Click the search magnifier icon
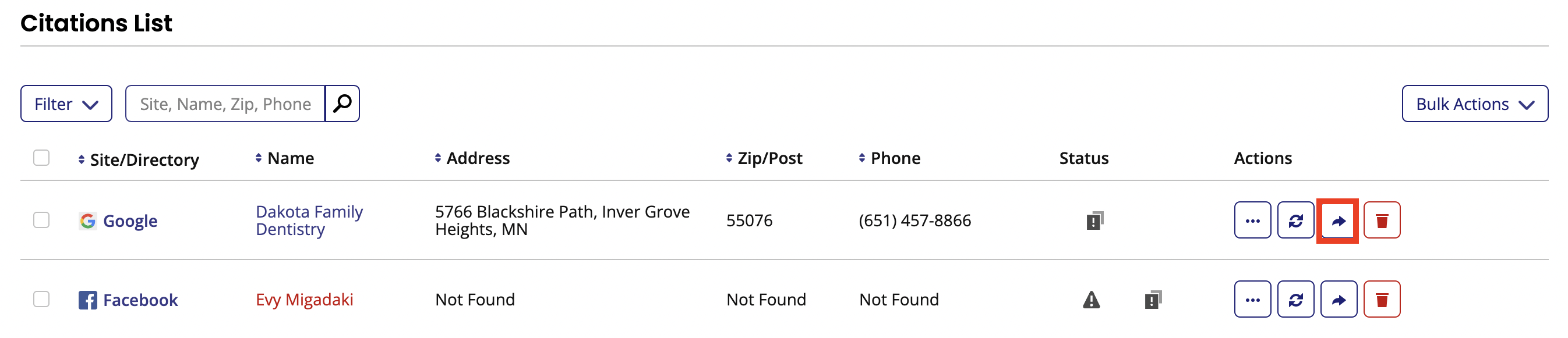Viewport: 1568px width, 338px height. click(342, 104)
